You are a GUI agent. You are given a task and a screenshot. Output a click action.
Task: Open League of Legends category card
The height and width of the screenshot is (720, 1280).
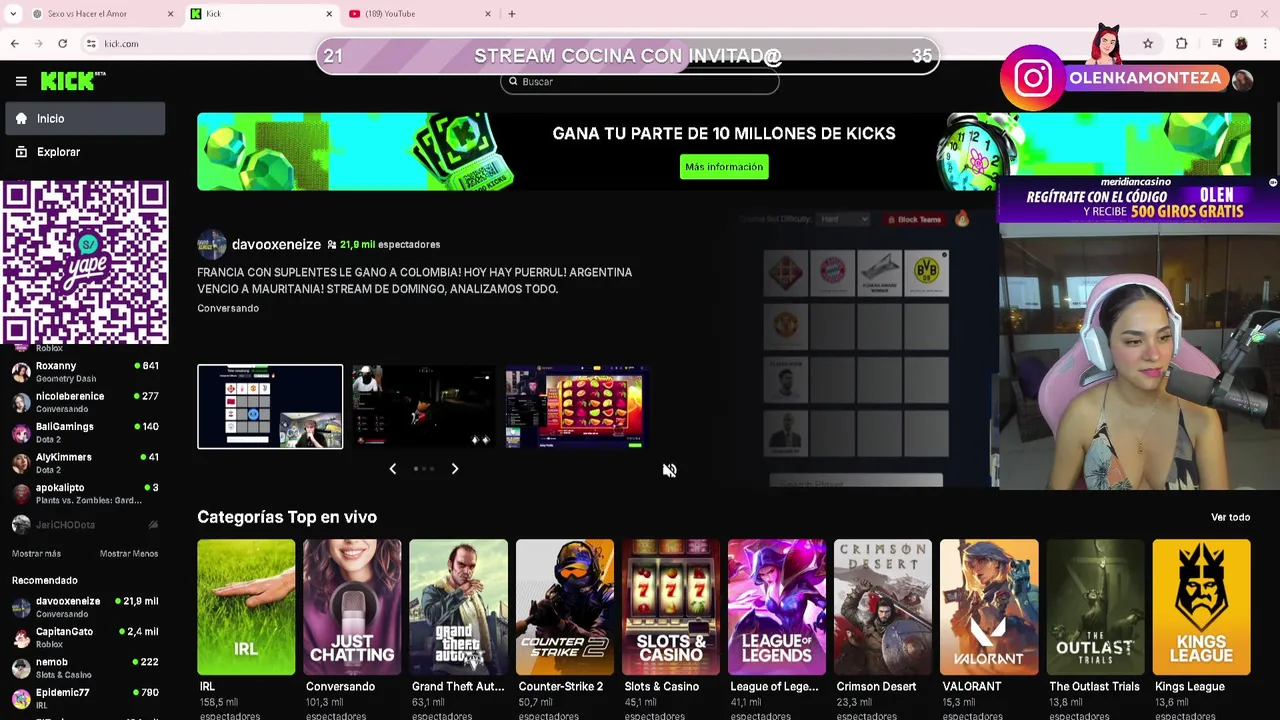(777, 607)
